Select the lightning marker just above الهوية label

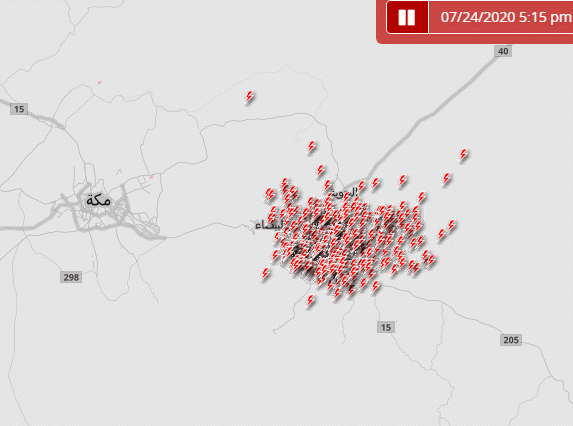click(x=328, y=185)
